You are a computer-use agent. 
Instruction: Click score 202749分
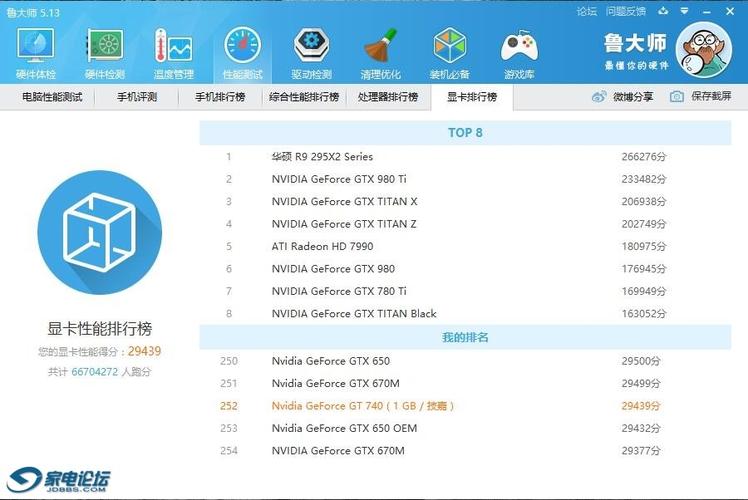tap(644, 224)
